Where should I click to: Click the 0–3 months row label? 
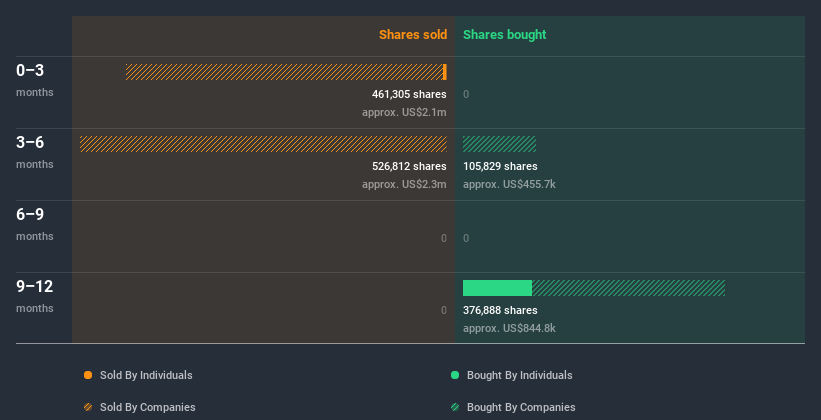pyautogui.click(x=35, y=80)
